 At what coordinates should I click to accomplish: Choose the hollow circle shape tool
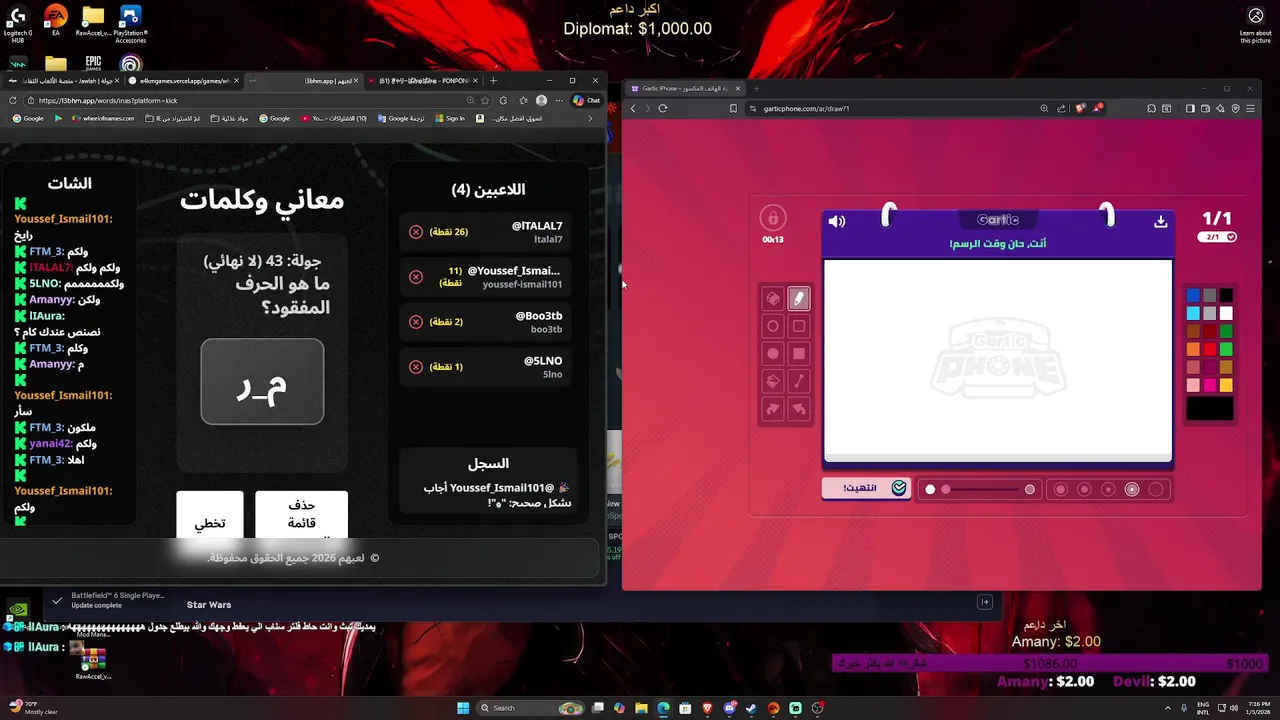(x=773, y=326)
